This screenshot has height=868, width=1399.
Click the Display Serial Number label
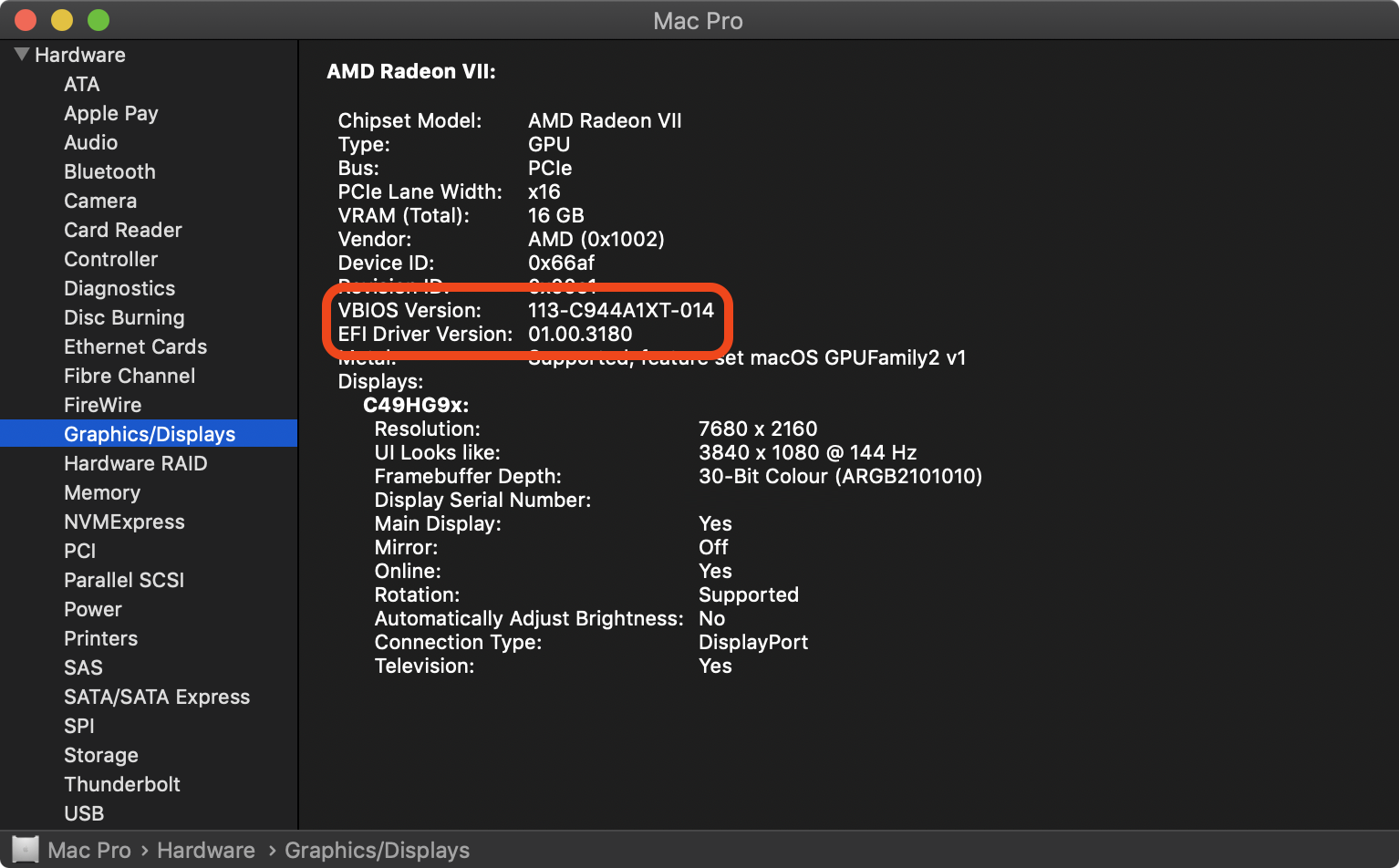[482, 500]
